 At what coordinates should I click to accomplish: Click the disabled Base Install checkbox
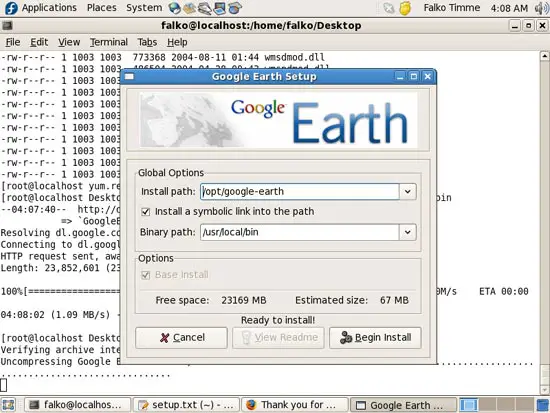pos(146,275)
